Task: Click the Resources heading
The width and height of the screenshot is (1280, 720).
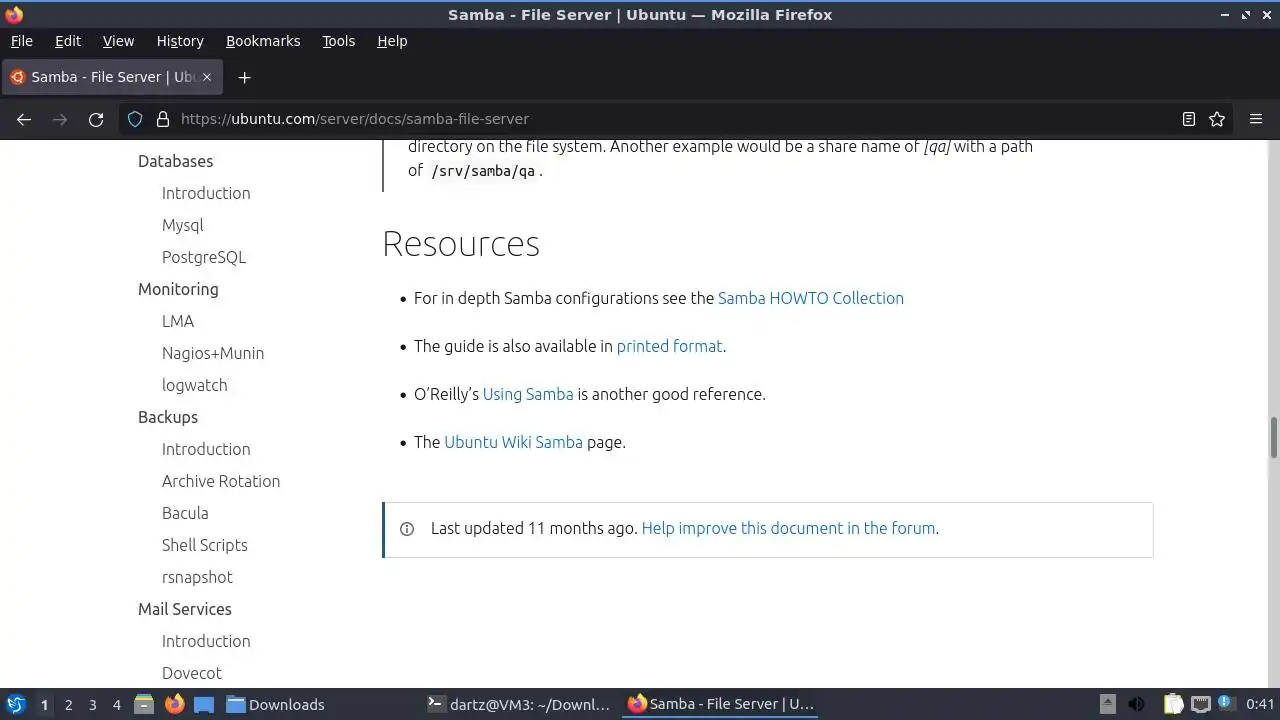Action: 461,244
